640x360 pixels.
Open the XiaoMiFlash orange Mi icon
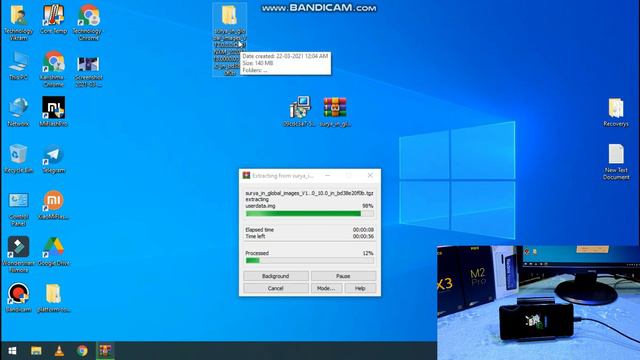point(53,205)
